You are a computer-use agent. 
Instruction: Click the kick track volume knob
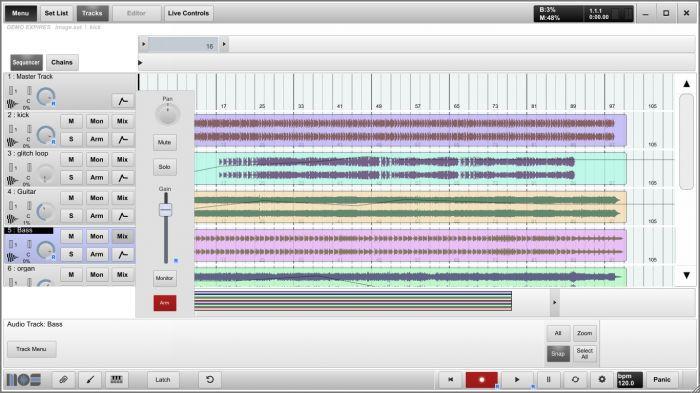point(45,135)
